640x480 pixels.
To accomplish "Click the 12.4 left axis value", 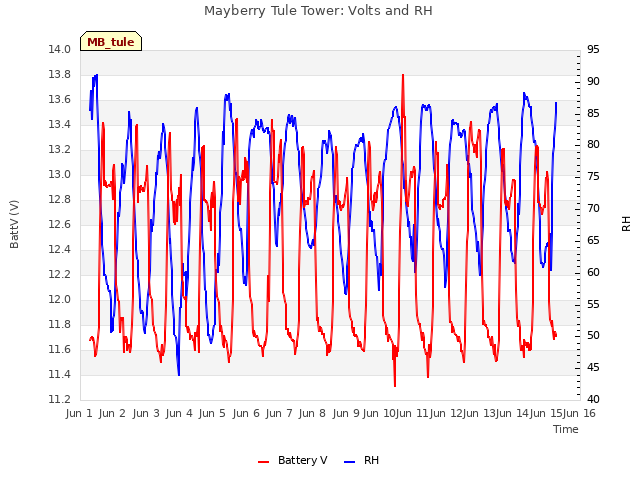I will coord(59,249).
